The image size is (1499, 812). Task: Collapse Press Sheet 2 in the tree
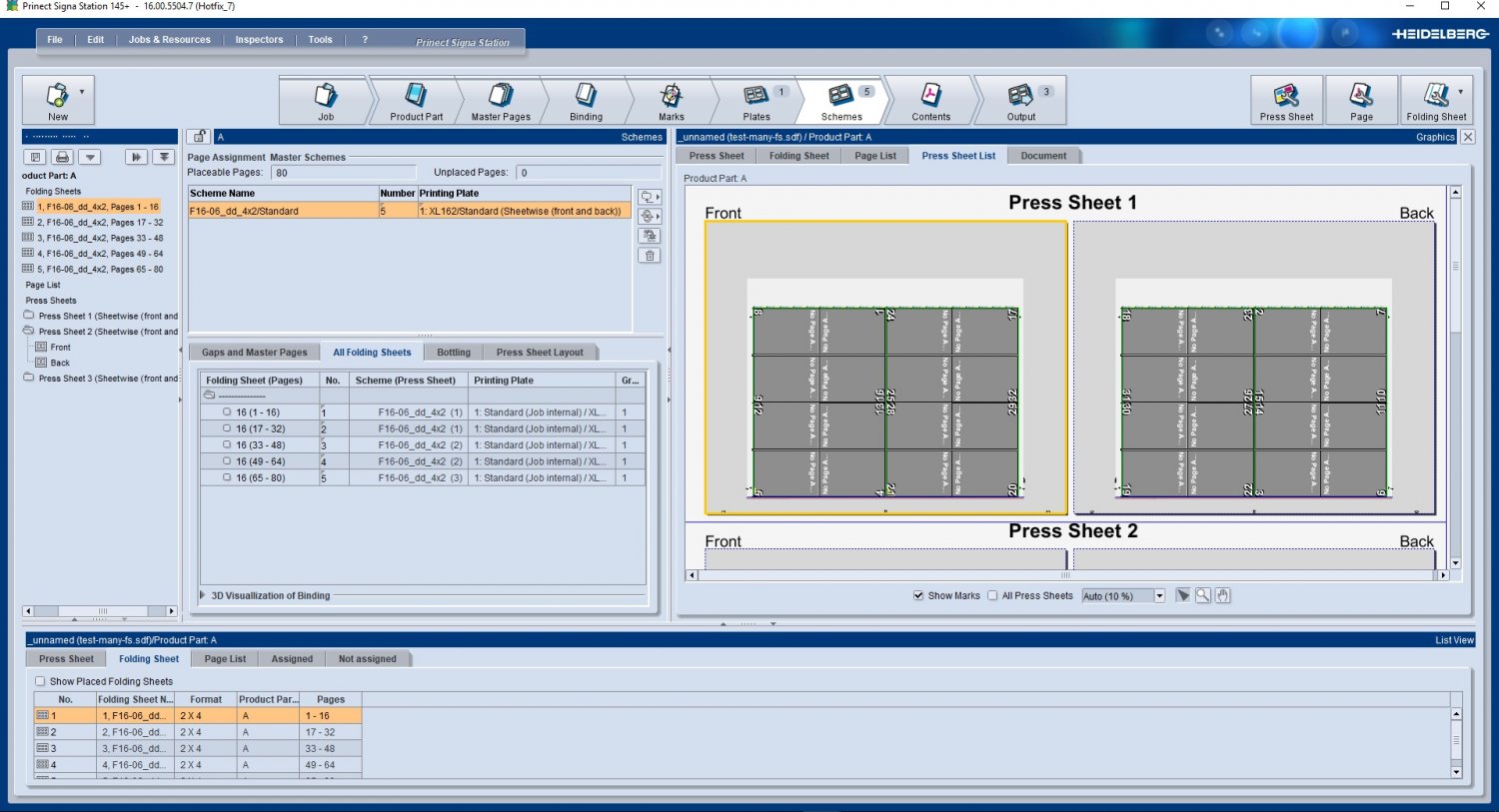pyautogui.click(x=29, y=332)
